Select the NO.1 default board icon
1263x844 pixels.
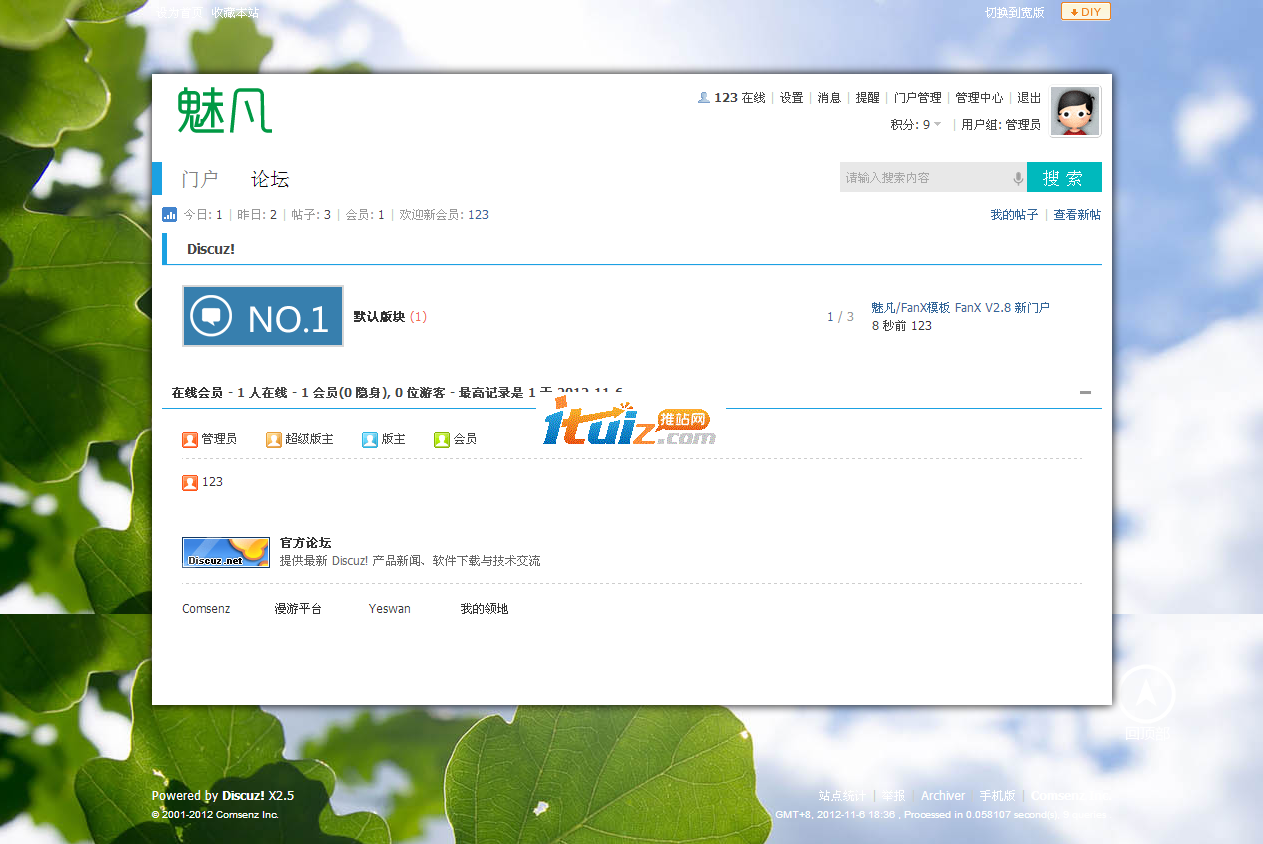(x=262, y=315)
